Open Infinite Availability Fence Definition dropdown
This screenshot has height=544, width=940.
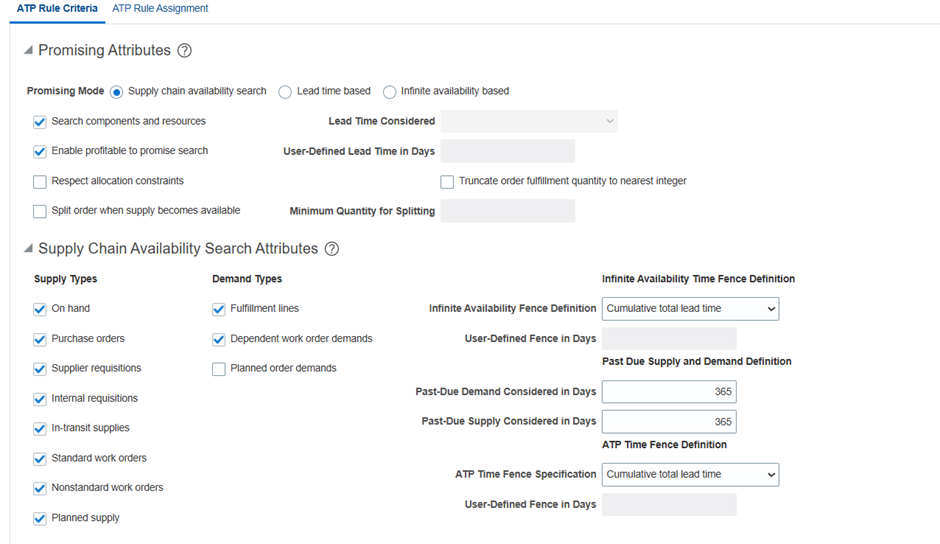[691, 309]
